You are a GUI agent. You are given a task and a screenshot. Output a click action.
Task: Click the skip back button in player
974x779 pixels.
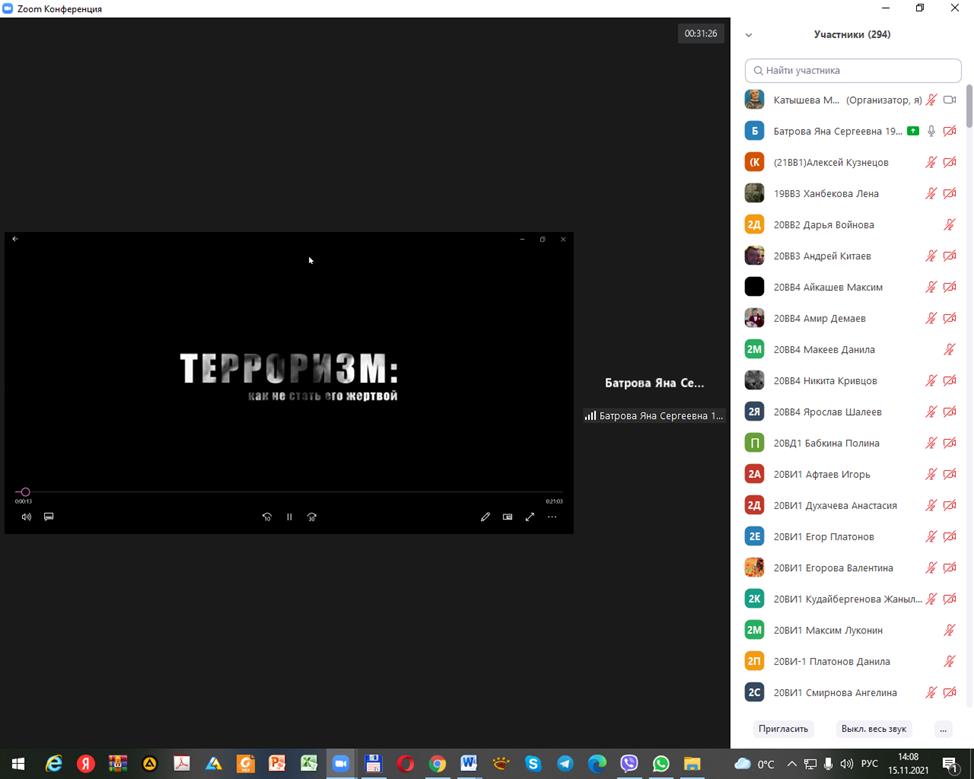(267, 517)
